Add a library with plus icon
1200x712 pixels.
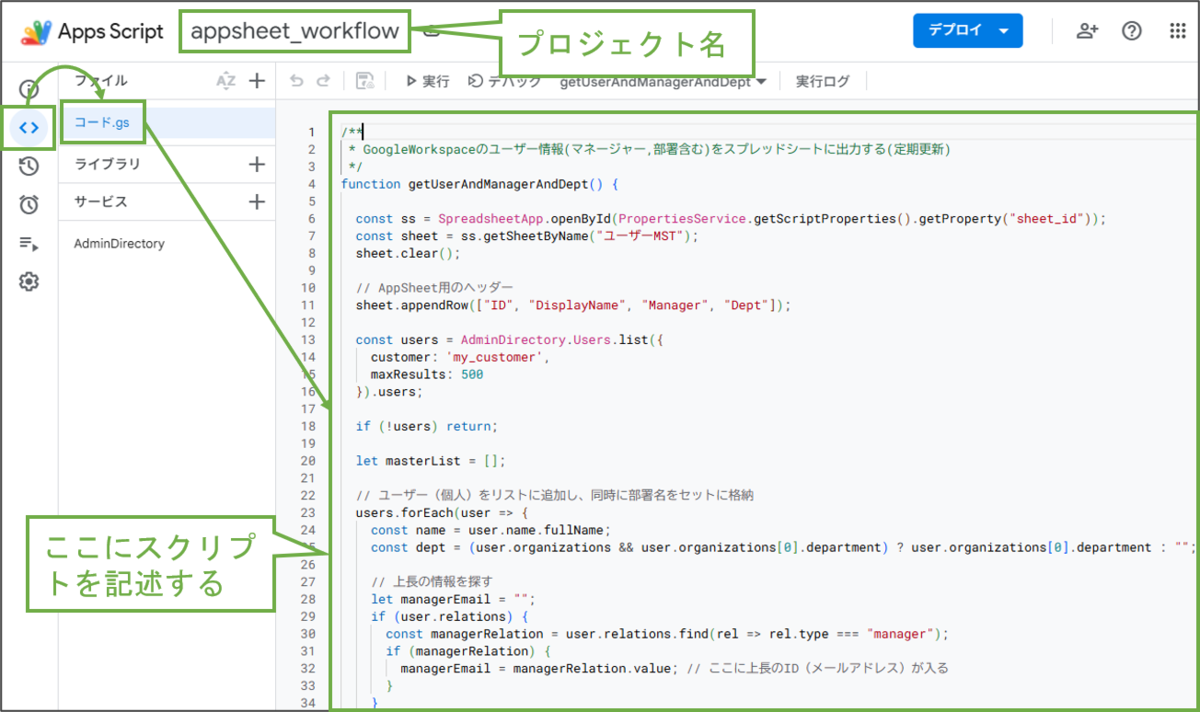(257, 164)
